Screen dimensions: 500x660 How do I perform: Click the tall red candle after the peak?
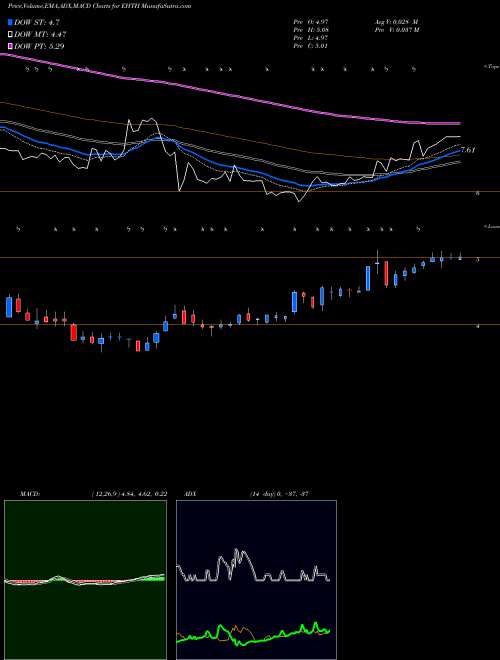click(386, 273)
